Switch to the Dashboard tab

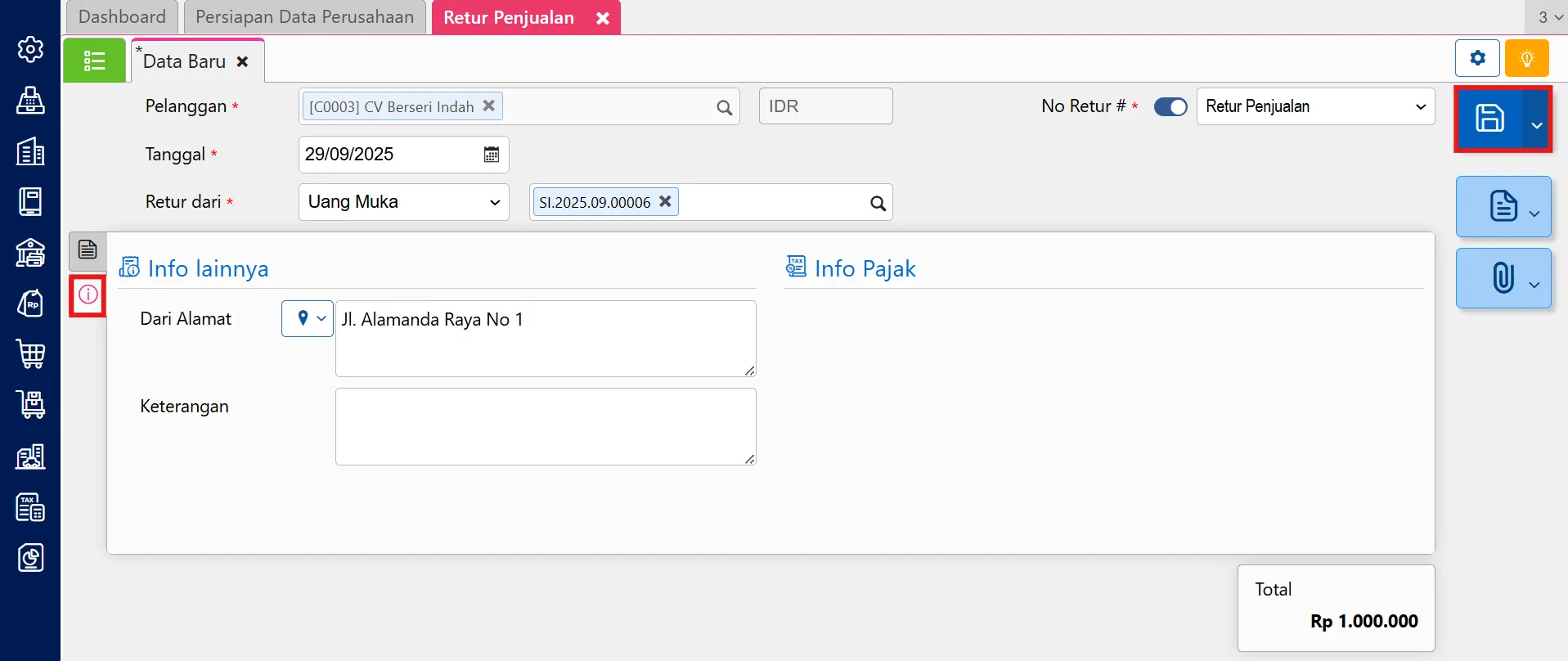pyautogui.click(x=122, y=17)
